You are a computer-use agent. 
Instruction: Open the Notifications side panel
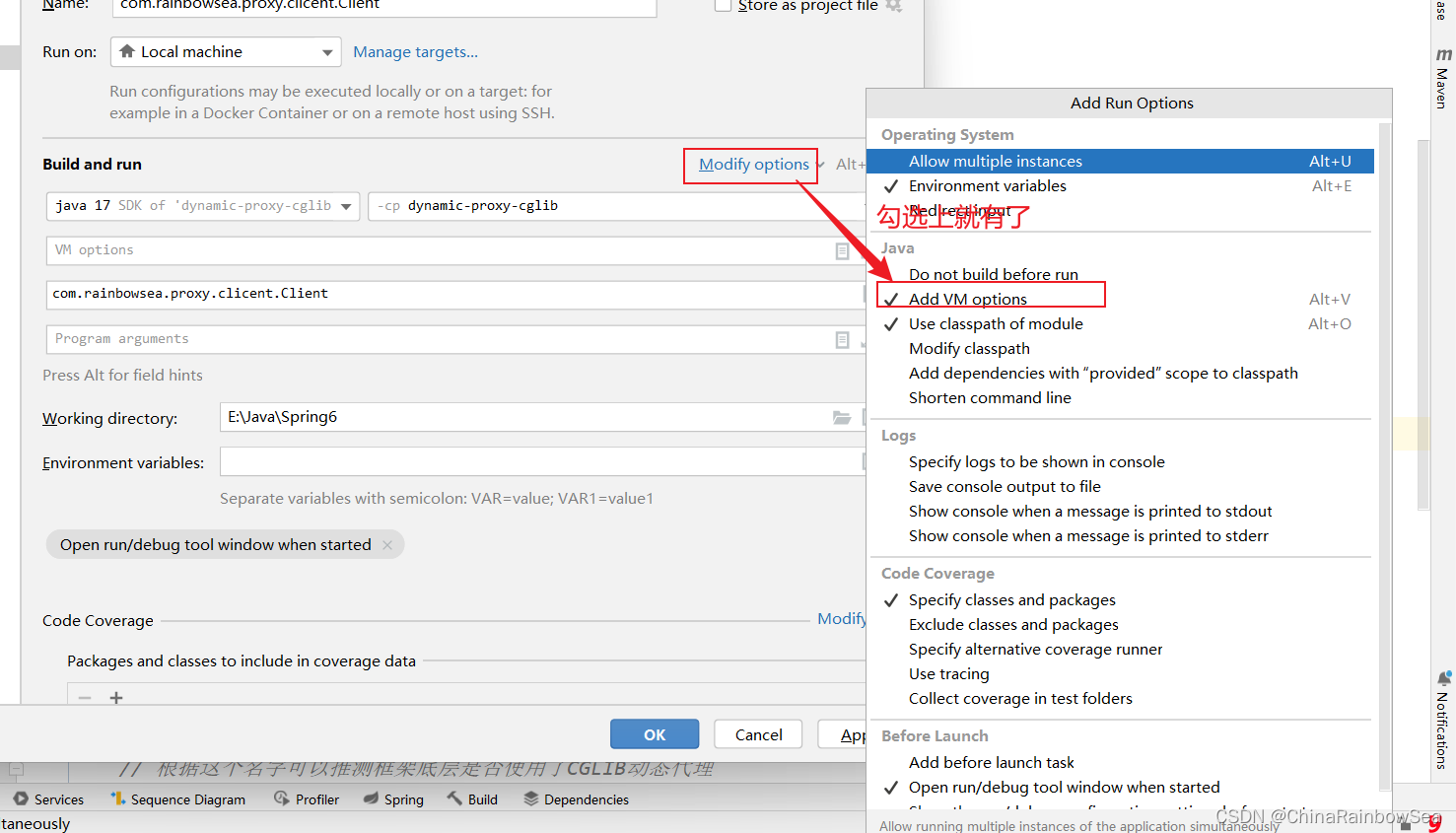1443,720
